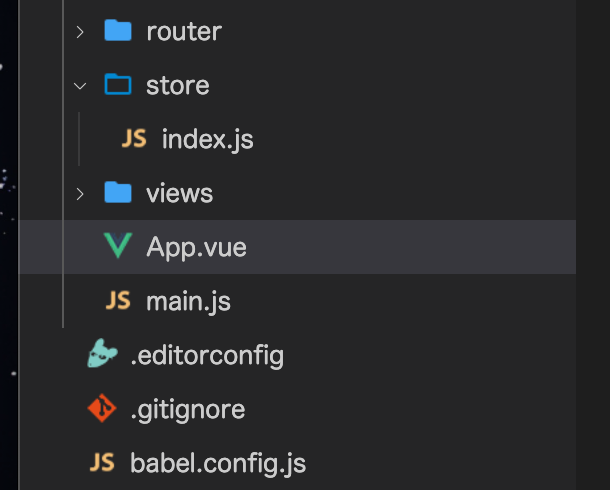Expand the router folder chevron
Viewport: 610px width, 490px height.
80,32
